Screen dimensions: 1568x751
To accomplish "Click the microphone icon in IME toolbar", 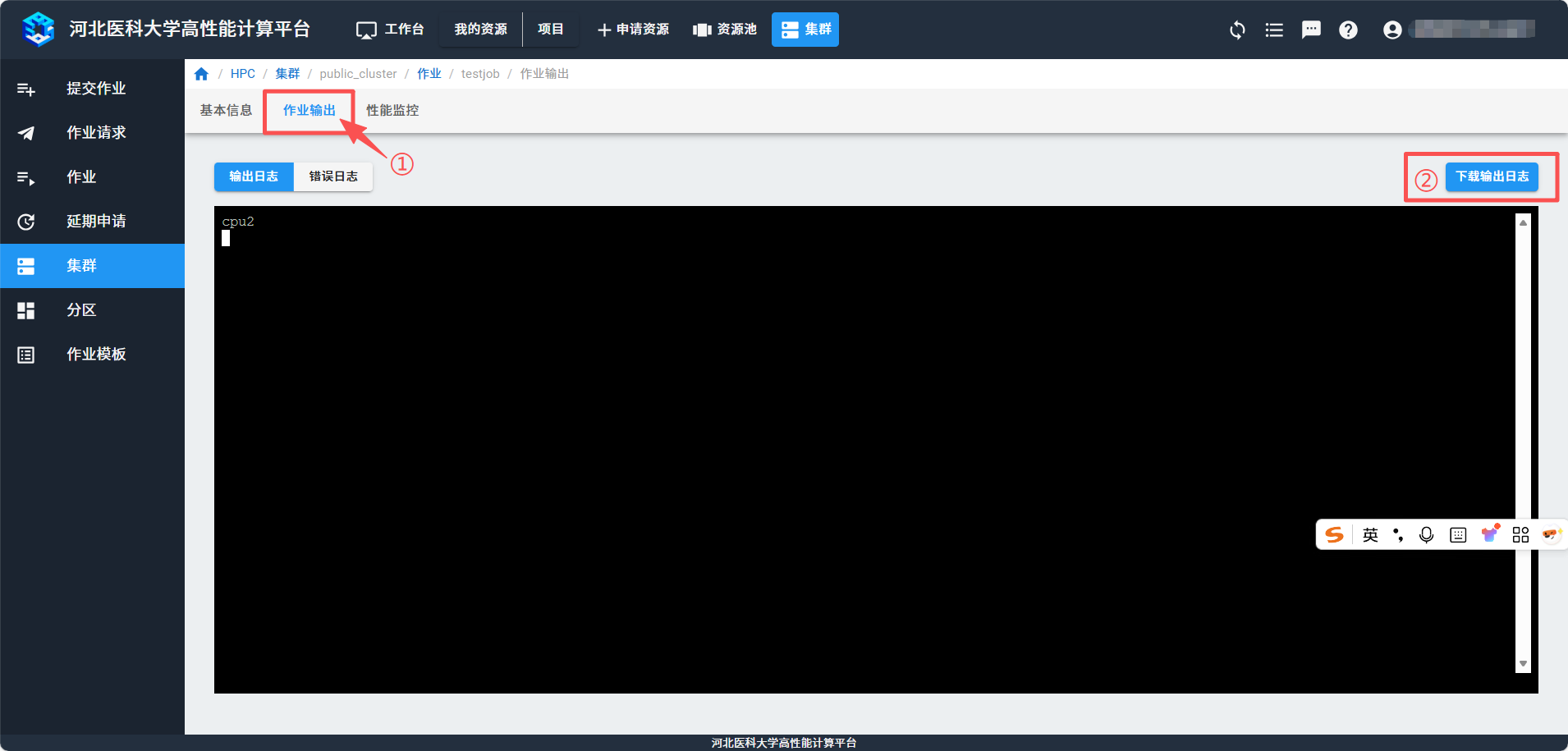I will click(1427, 535).
